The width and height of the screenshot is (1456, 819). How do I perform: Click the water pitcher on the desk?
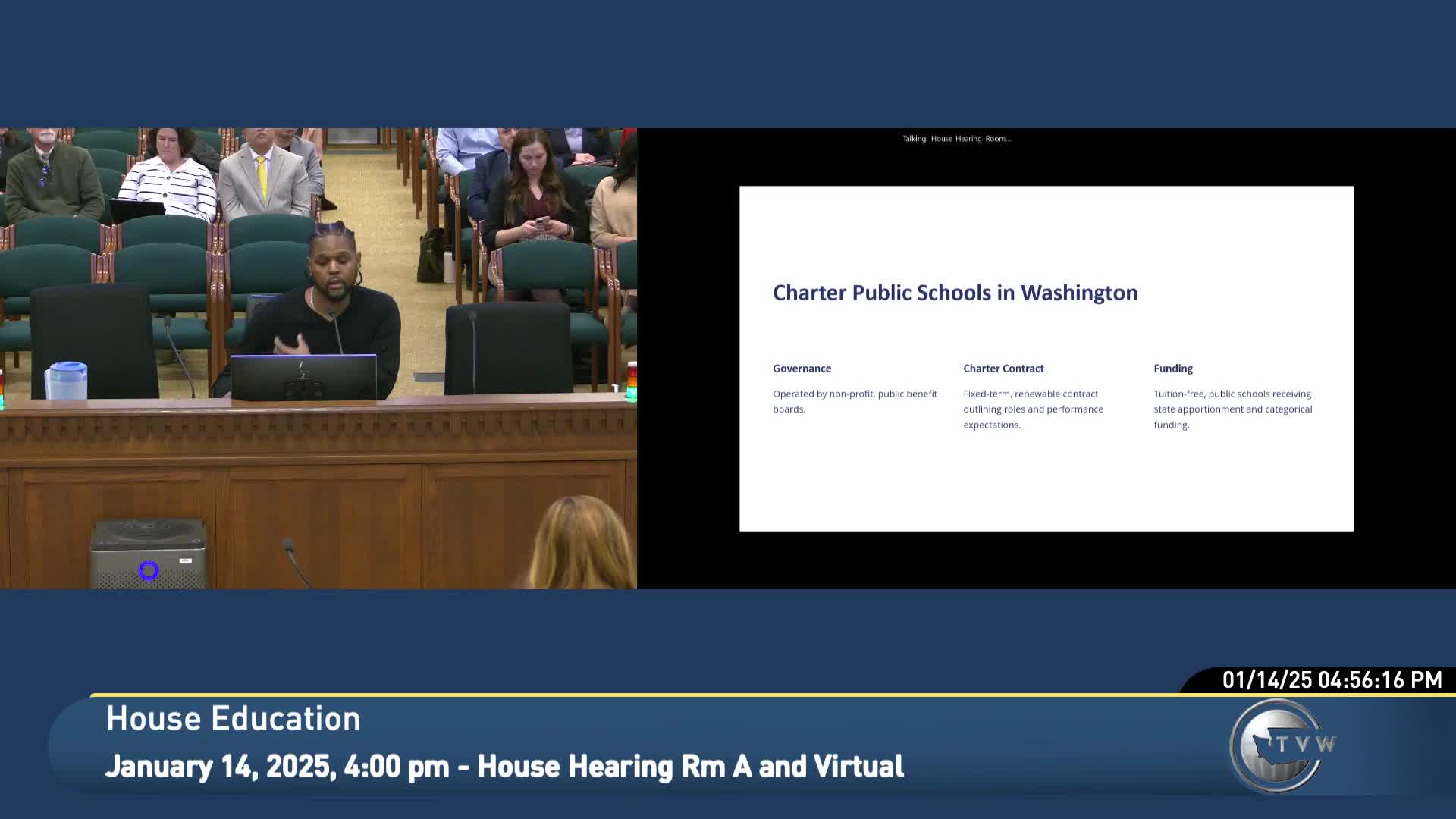[66, 381]
